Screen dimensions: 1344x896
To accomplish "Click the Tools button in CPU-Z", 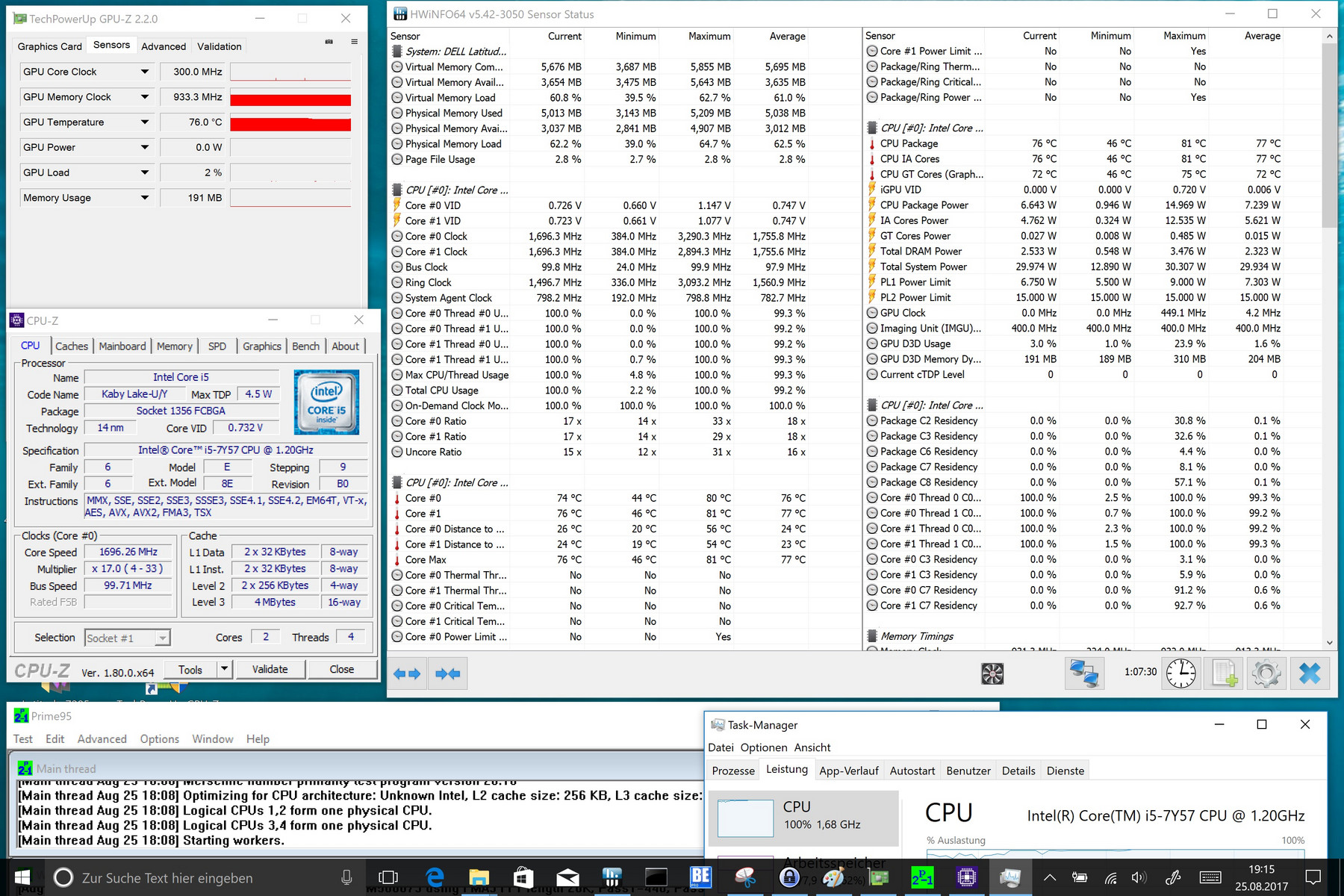I will coord(190,669).
